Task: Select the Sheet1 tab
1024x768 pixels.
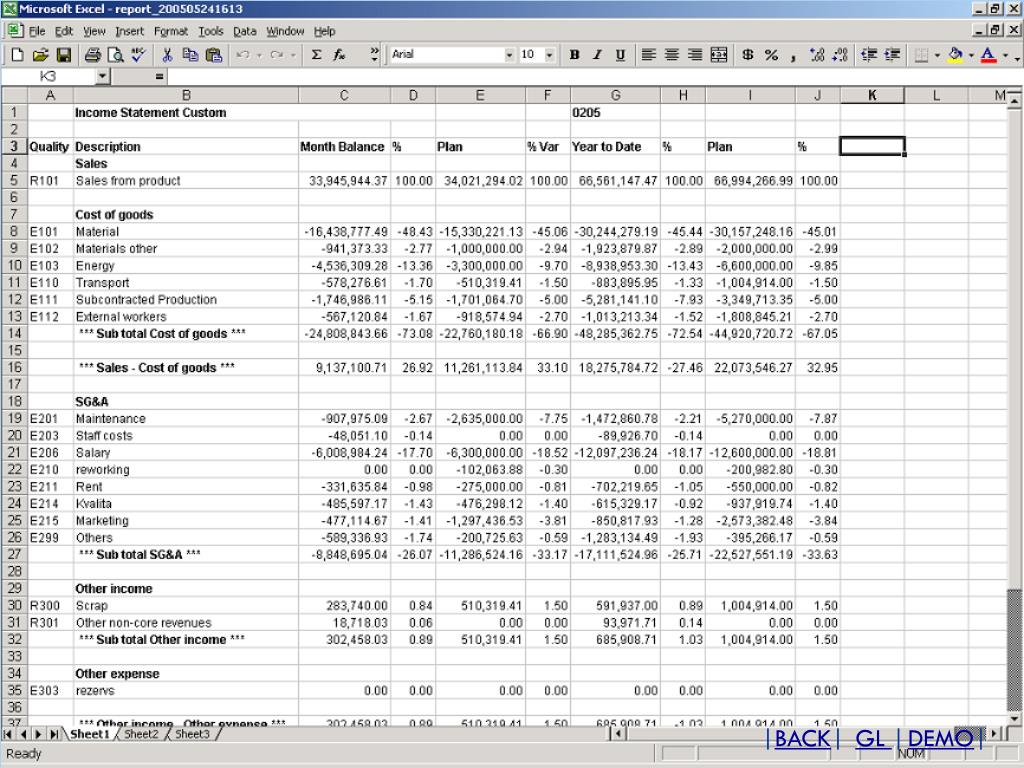Action: [x=90, y=734]
